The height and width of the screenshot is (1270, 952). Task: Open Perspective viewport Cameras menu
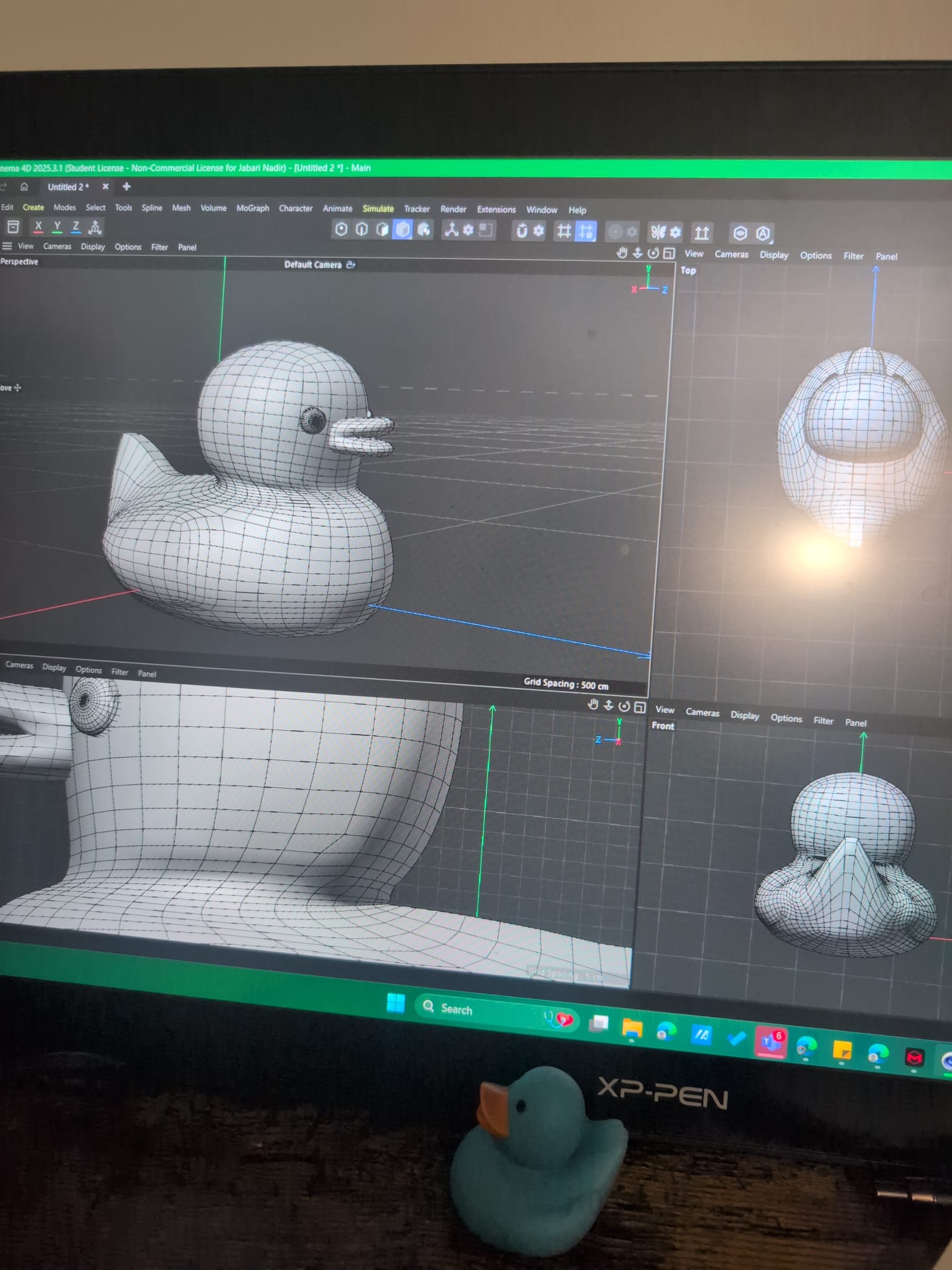coord(57,247)
